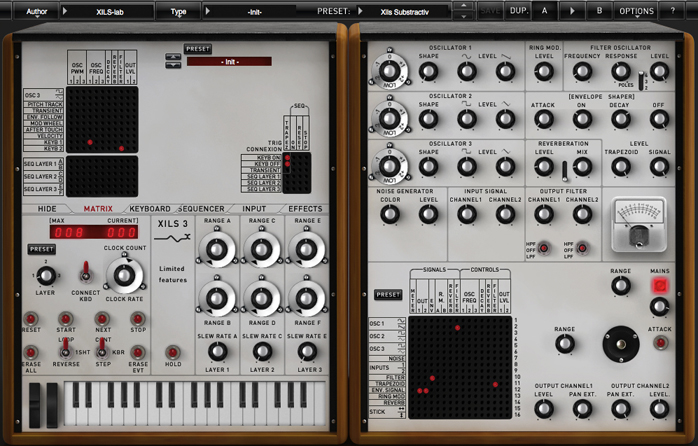Click the Ring Mod LEVEL knob
The width and height of the screenshot is (698, 446).
click(x=544, y=71)
